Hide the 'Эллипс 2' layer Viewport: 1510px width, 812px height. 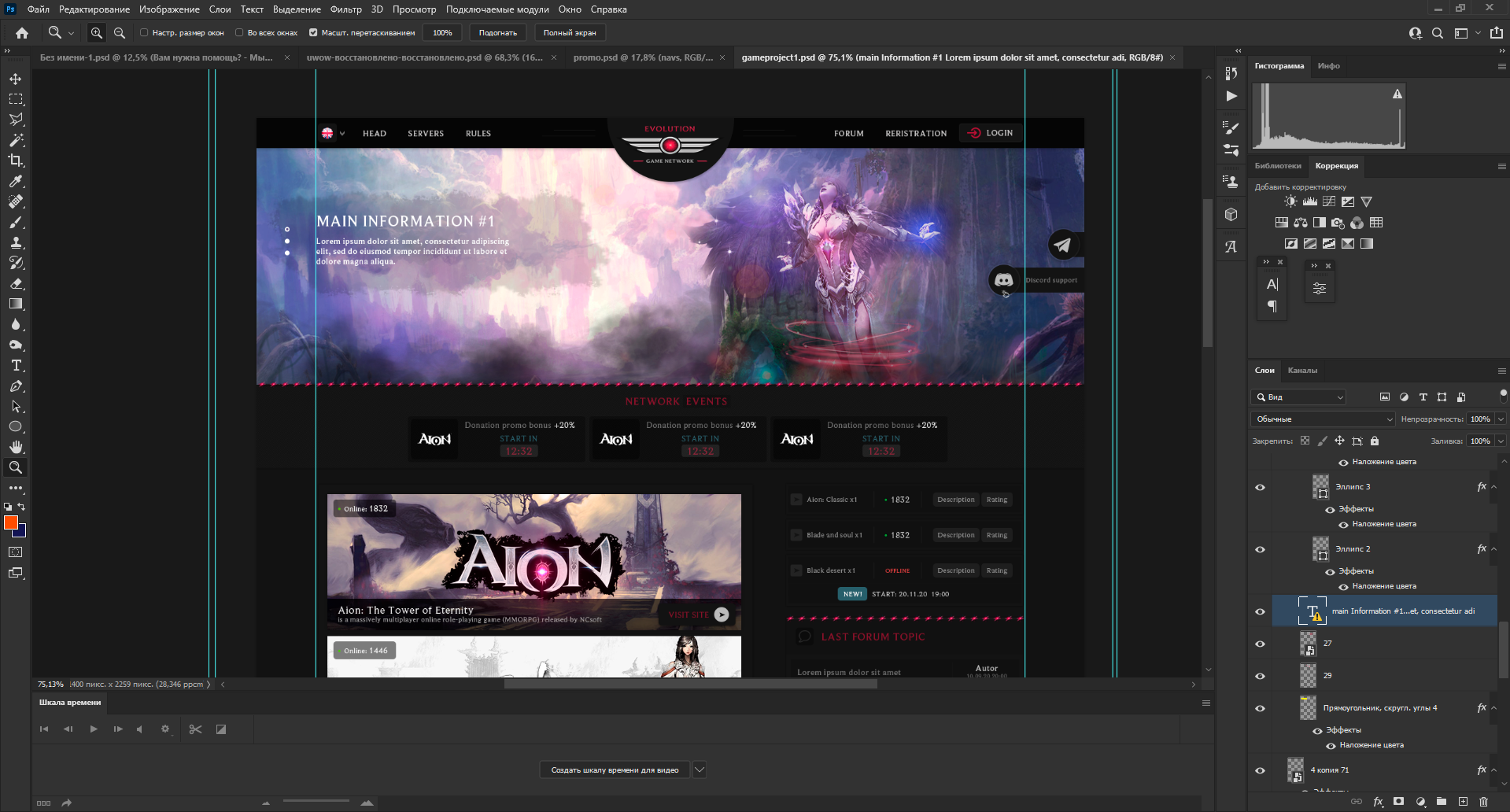[1260, 549]
